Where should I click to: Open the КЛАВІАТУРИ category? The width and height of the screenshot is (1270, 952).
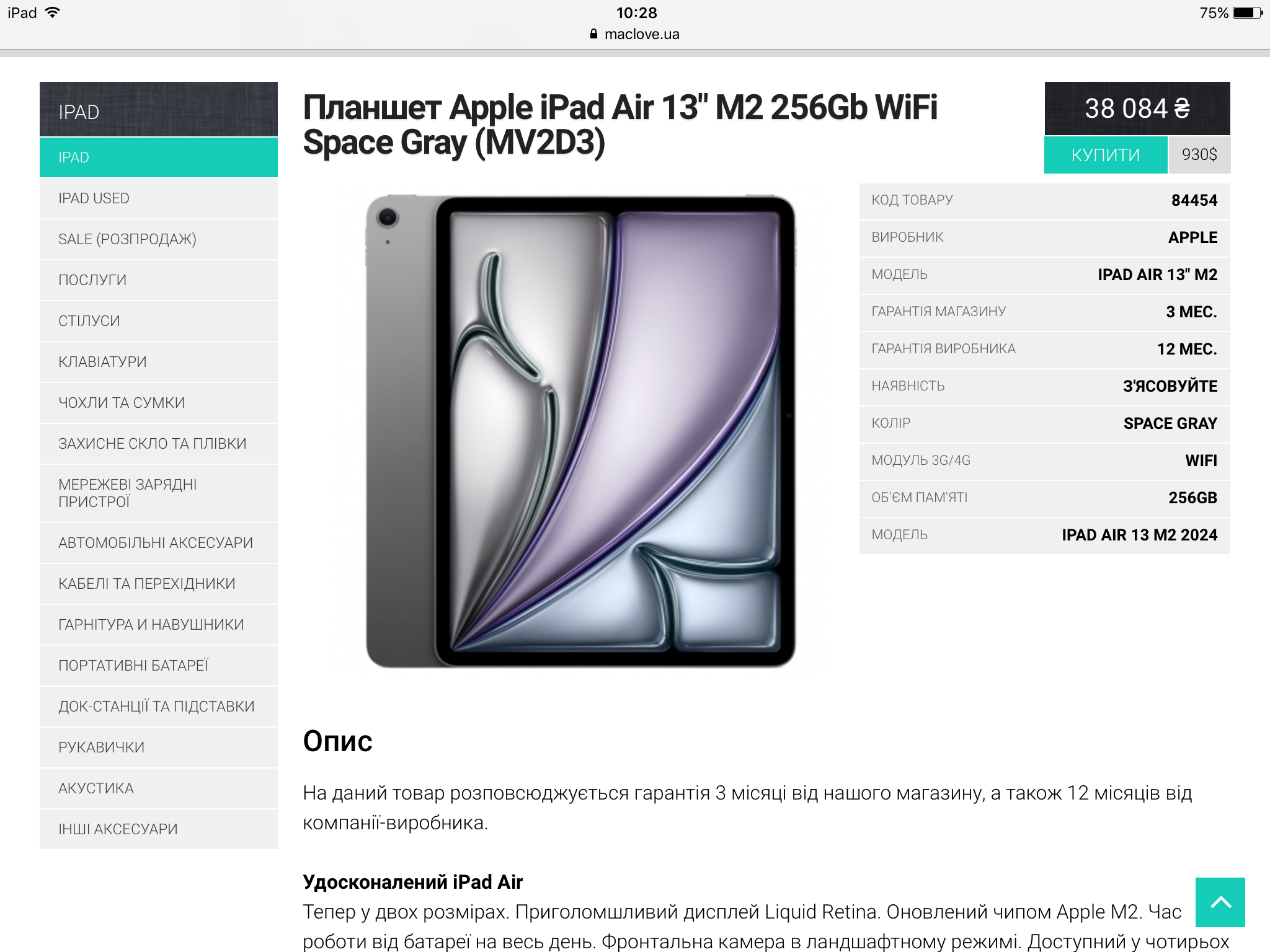159,362
